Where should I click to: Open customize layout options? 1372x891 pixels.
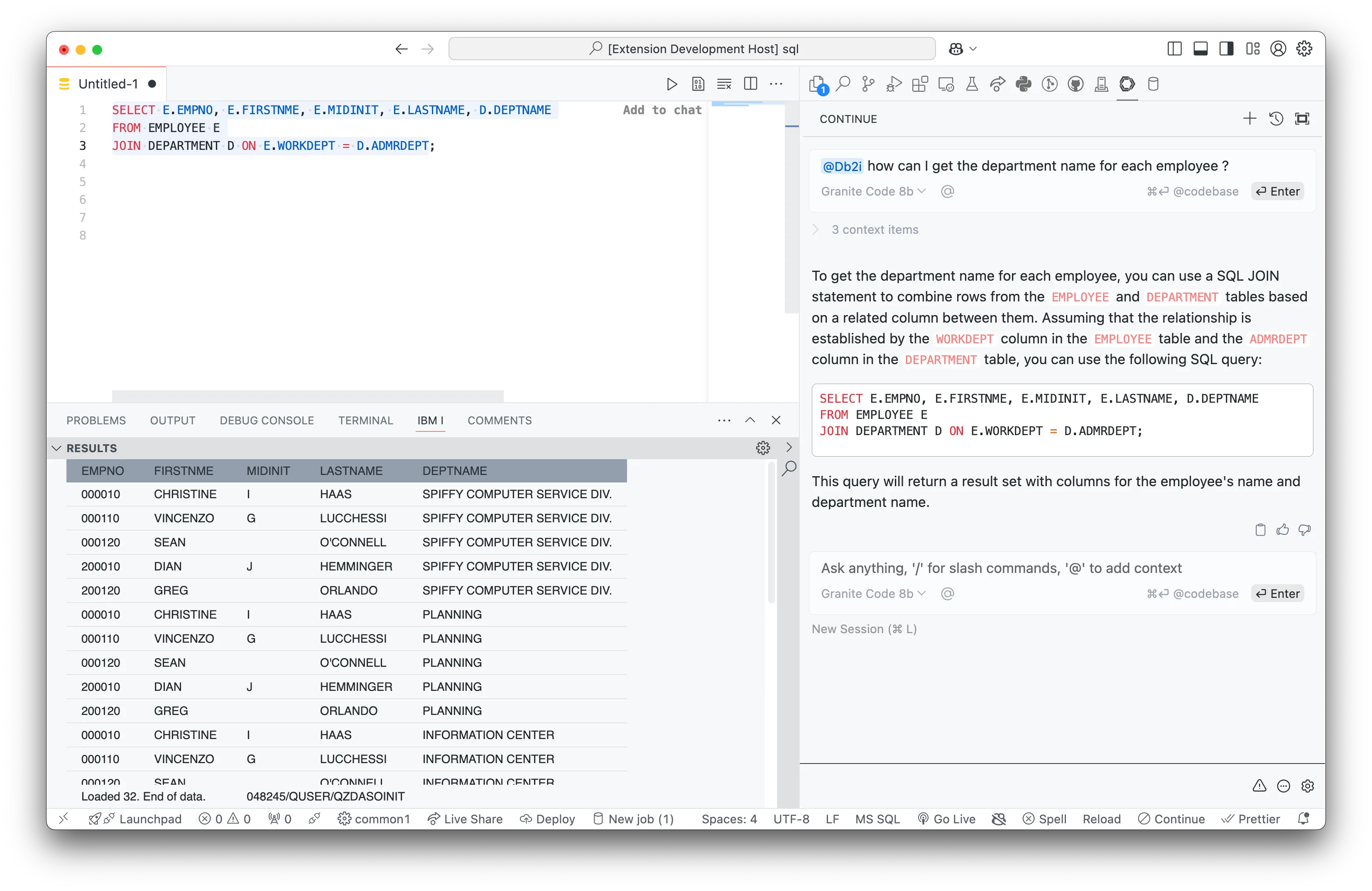[1253, 49]
